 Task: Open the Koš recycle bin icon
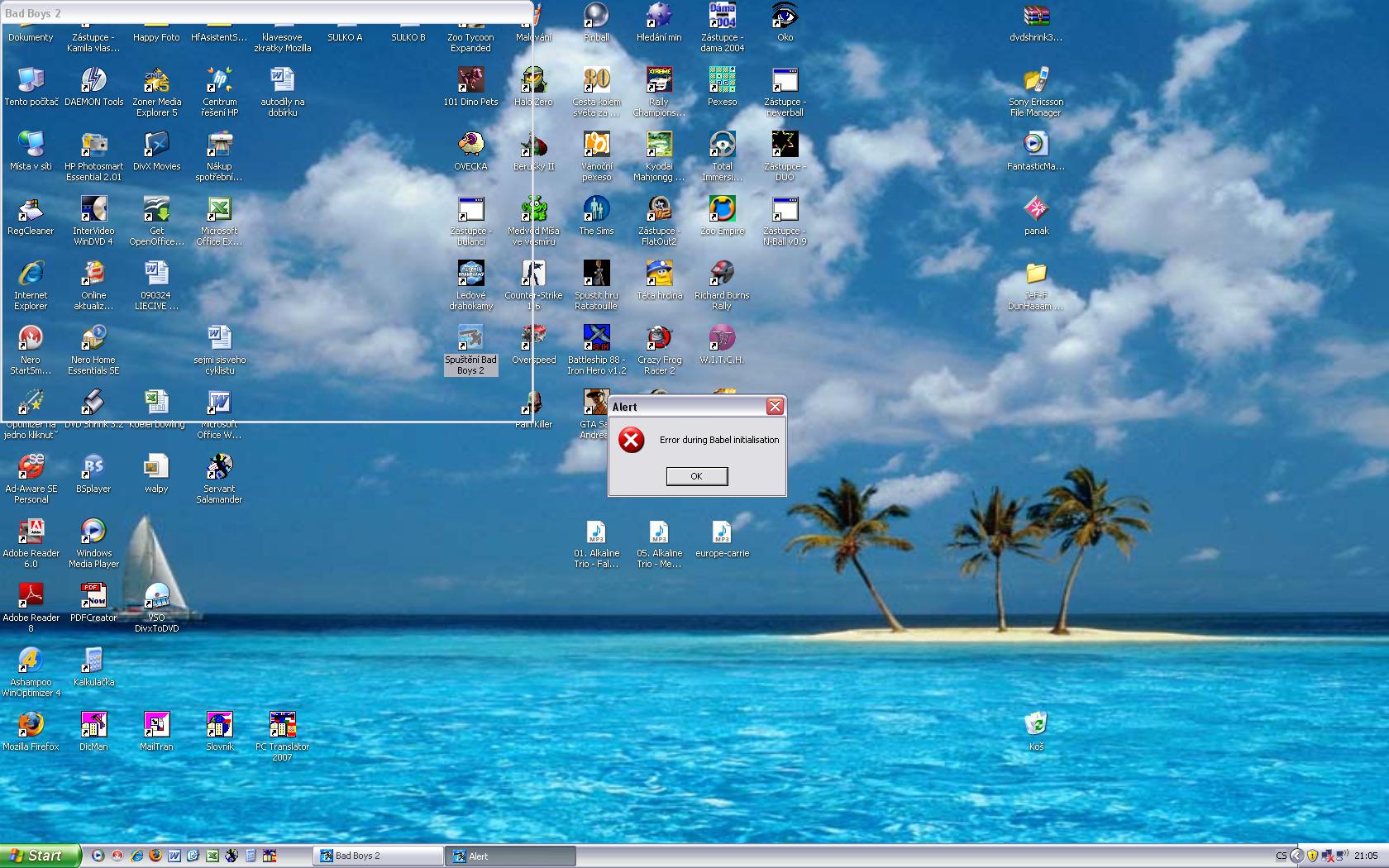point(1036,725)
